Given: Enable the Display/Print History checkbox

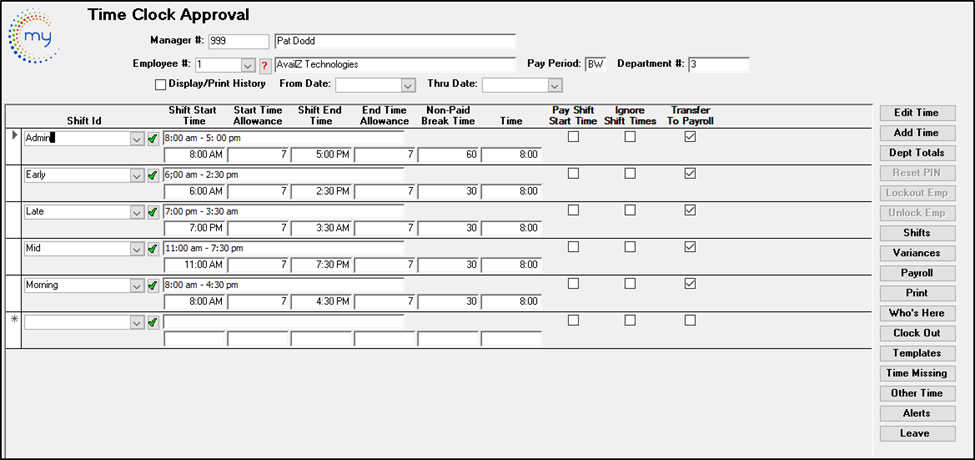Looking at the screenshot, I should click(161, 85).
